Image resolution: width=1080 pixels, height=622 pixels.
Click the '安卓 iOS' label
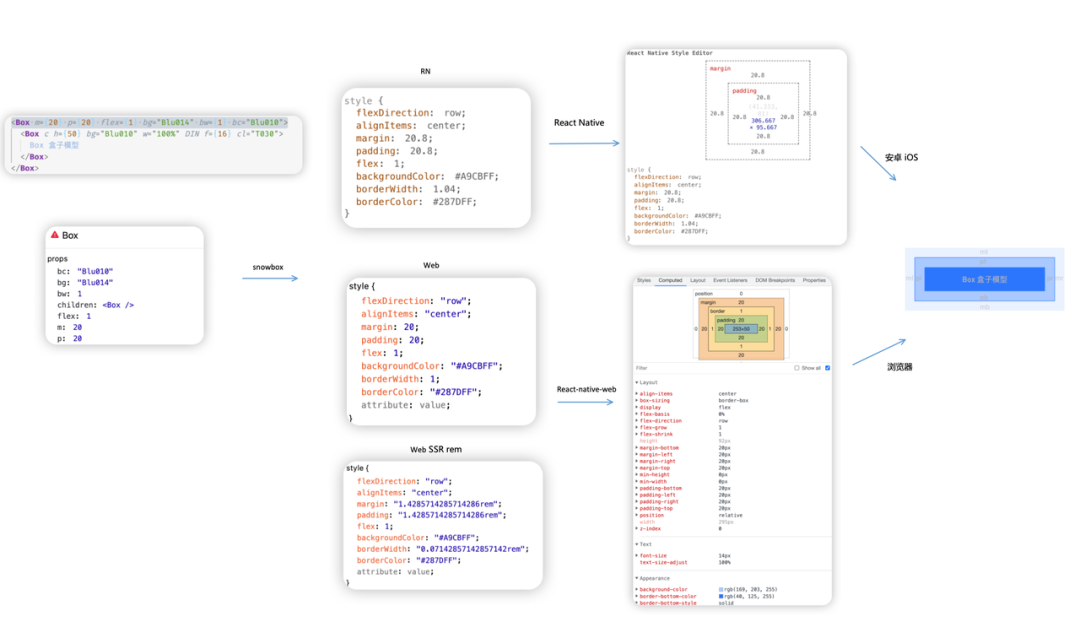click(902, 158)
